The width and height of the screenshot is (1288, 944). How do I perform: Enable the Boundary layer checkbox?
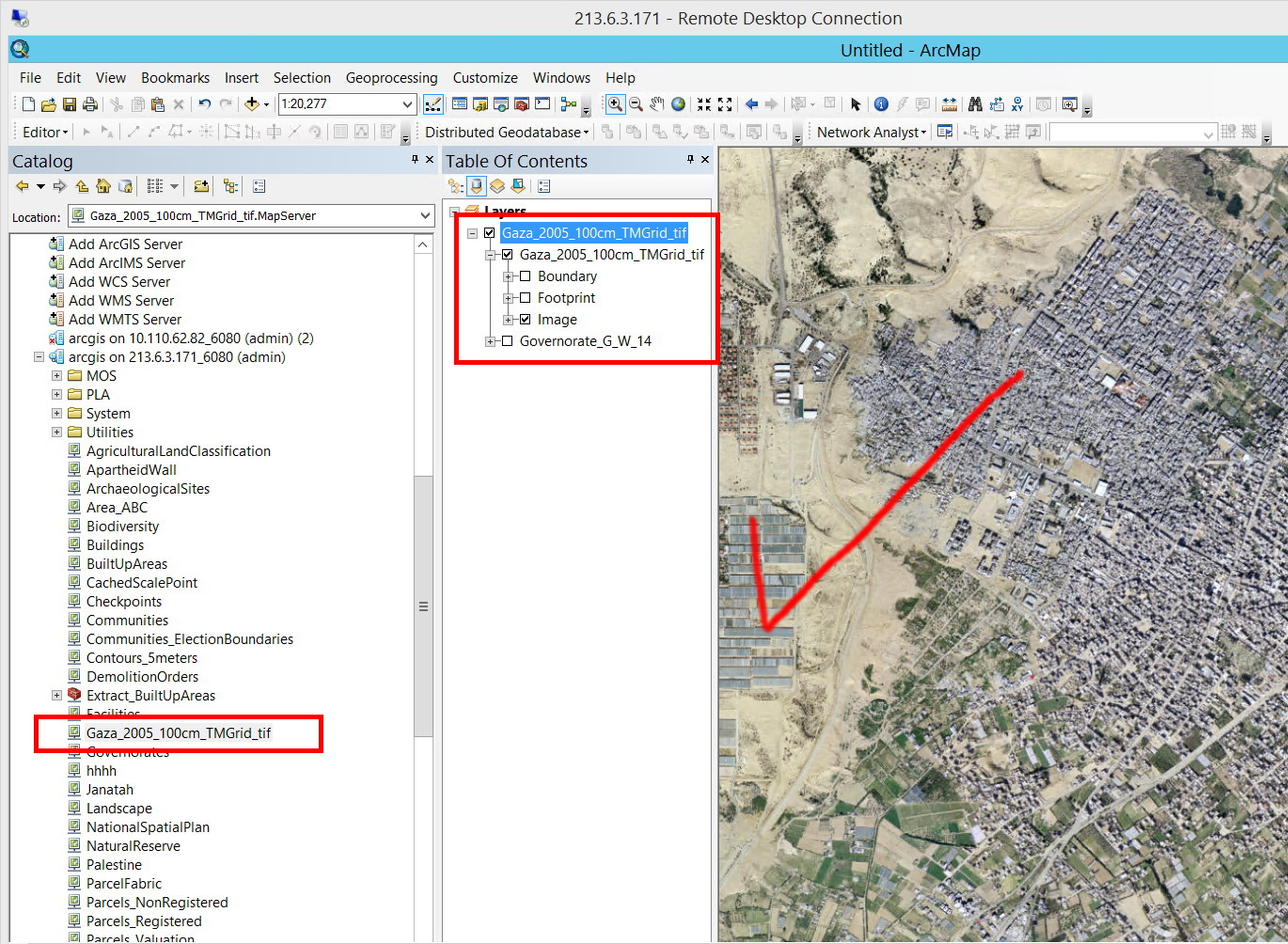526,276
